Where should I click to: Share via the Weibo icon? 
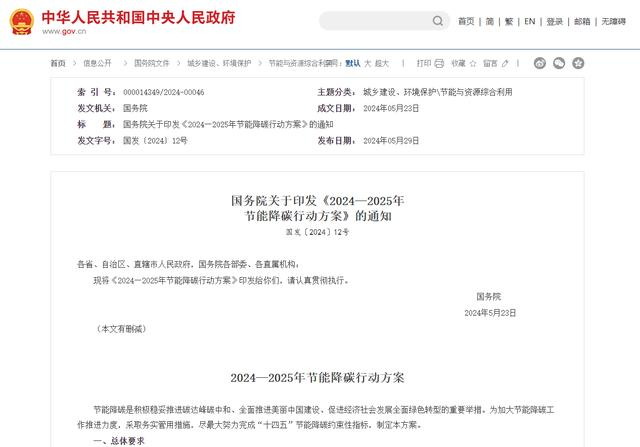540,63
